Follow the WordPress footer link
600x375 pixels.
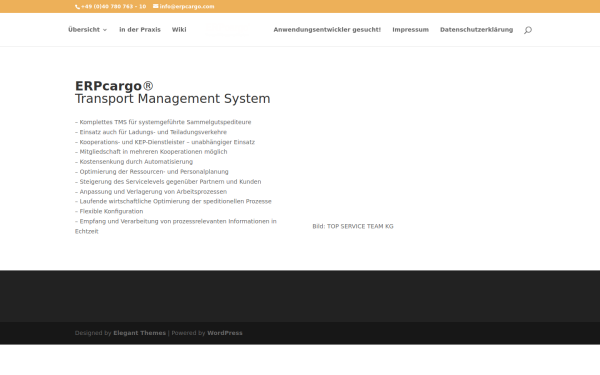225,333
